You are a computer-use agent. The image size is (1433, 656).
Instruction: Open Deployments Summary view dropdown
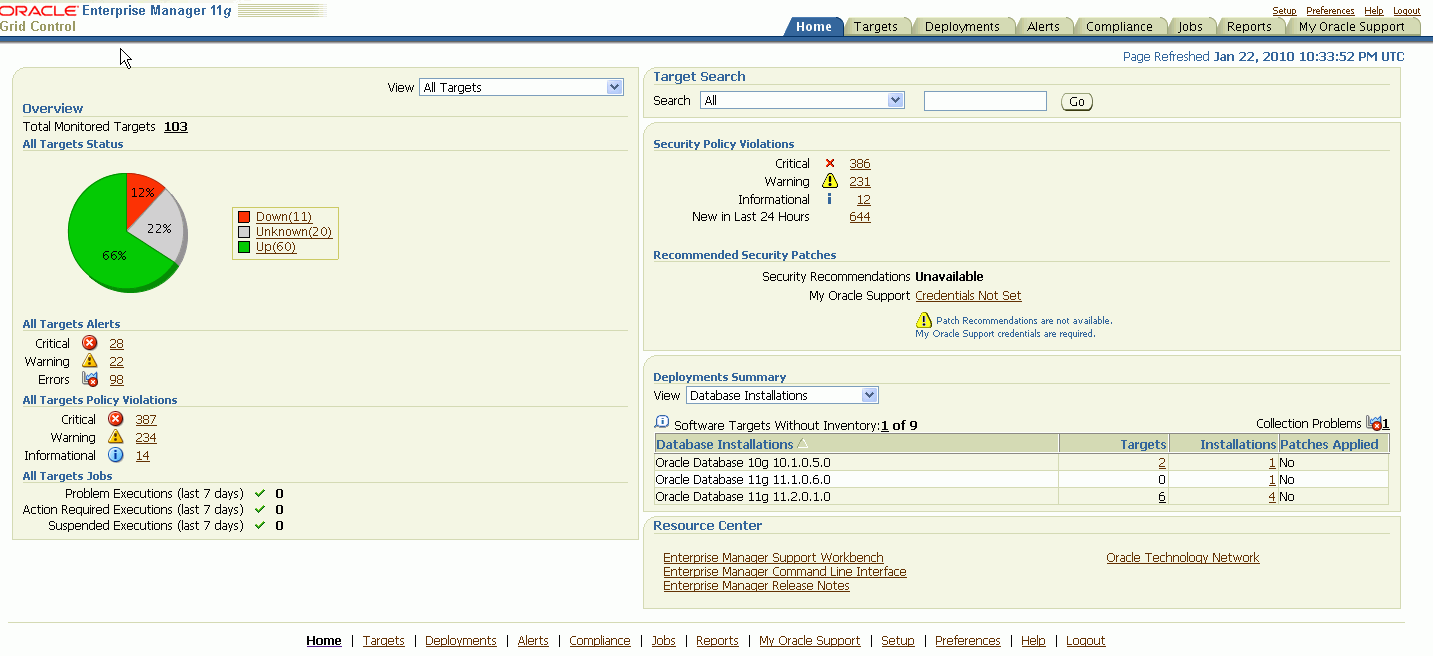782,395
